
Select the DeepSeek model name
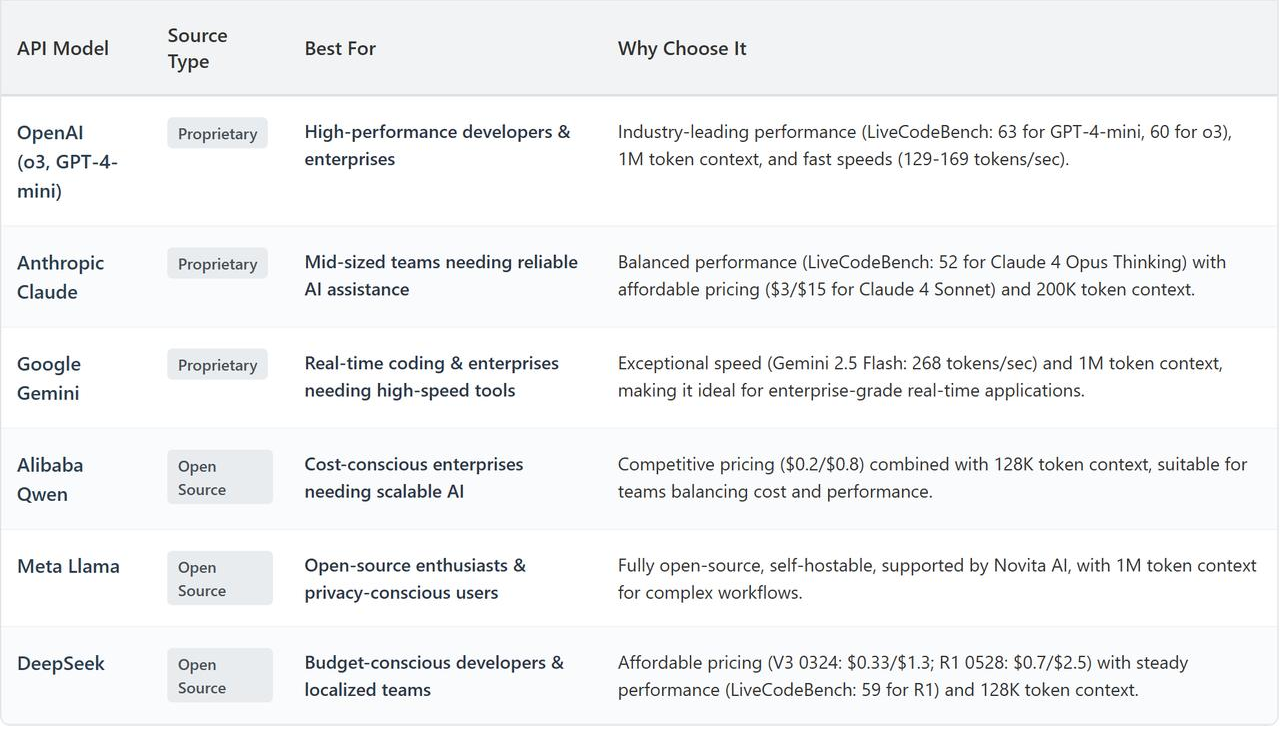61,663
